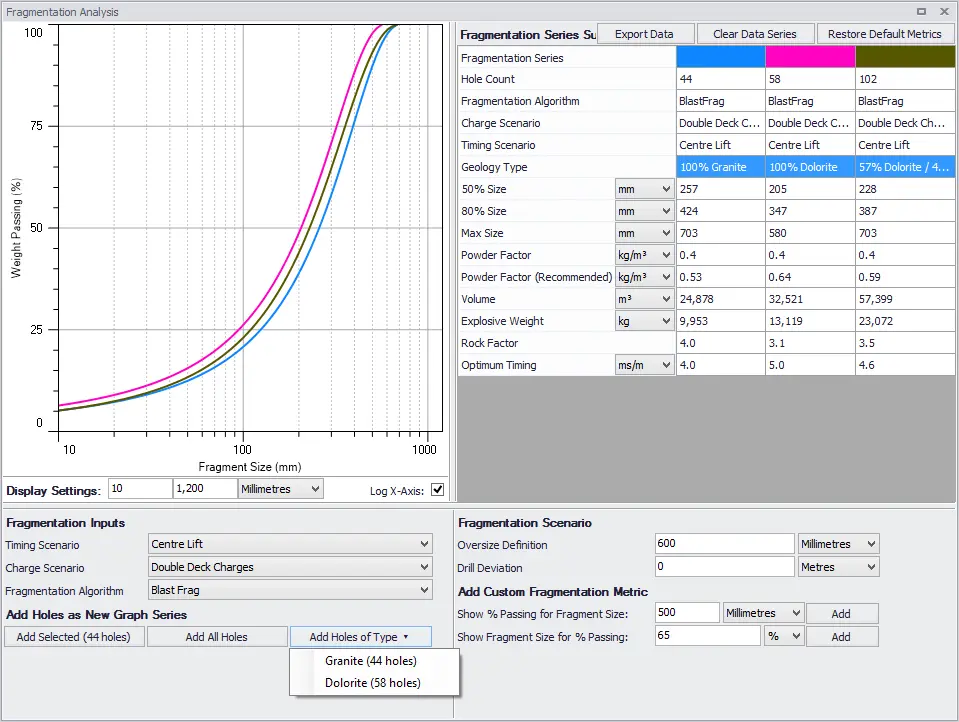Screen dimensions: 959x722
Task: Click Restore Default Metrics
Action: (885, 32)
